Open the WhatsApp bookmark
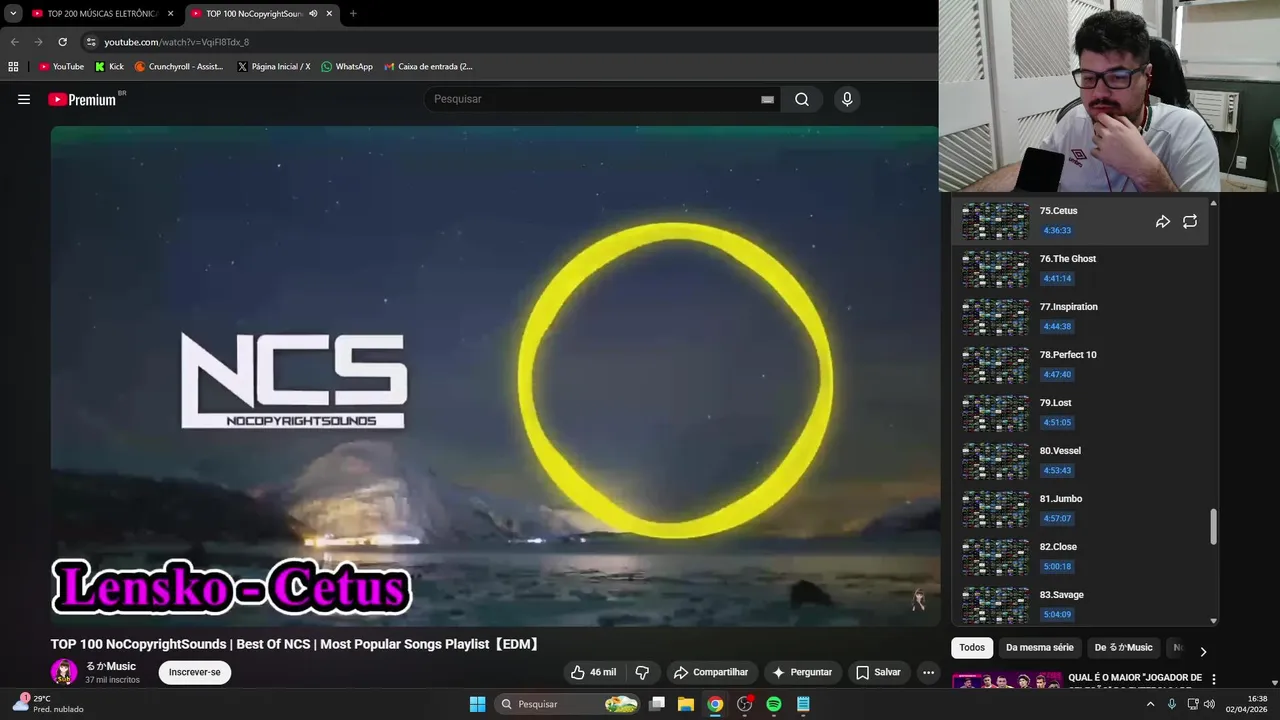Image resolution: width=1280 pixels, height=720 pixels. coord(347,67)
